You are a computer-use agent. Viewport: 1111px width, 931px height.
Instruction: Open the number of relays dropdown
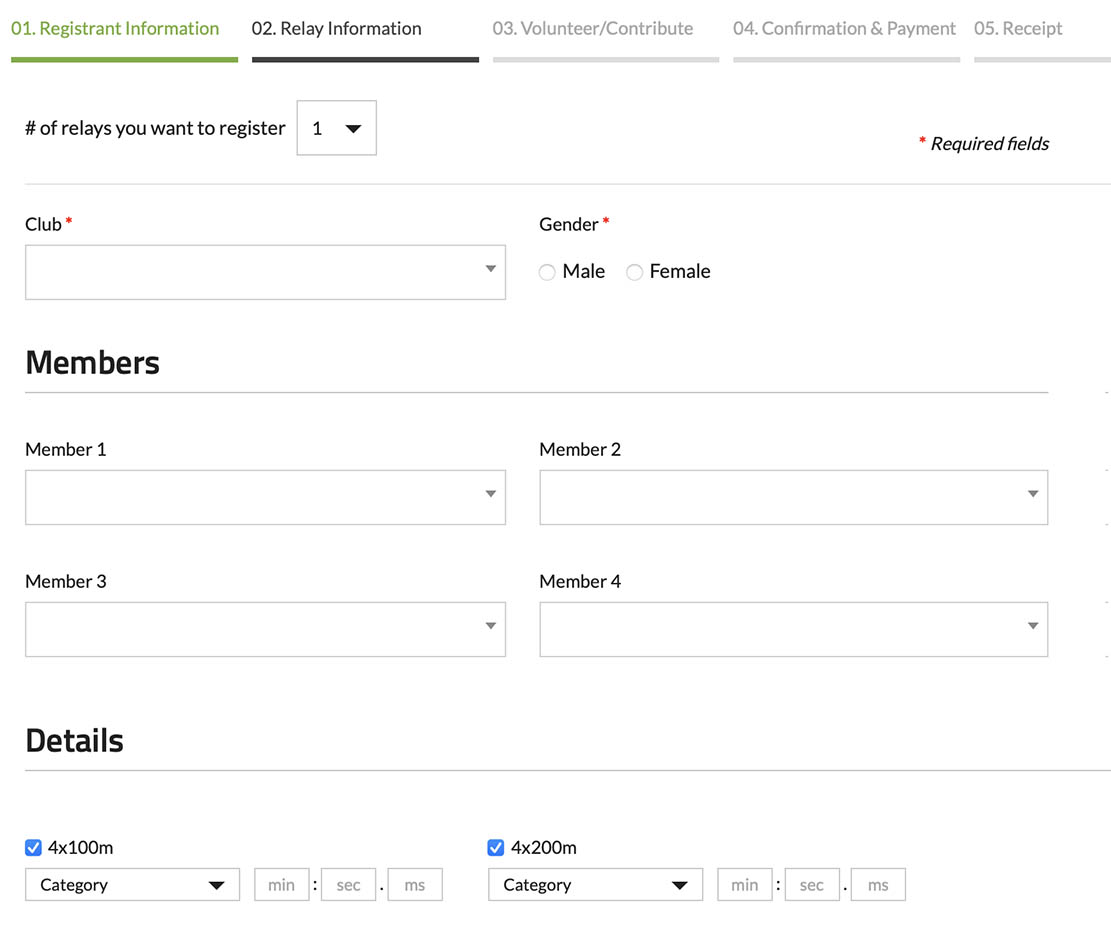click(336, 128)
